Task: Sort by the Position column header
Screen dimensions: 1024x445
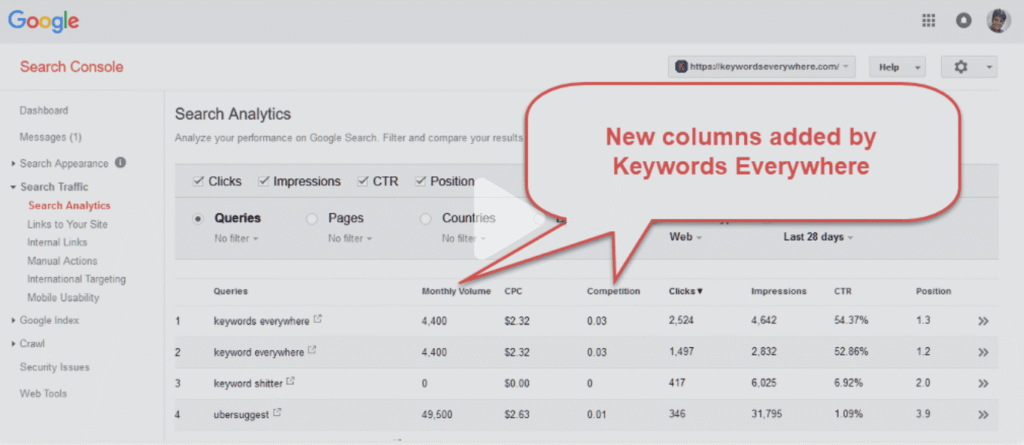Action: tap(933, 291)
